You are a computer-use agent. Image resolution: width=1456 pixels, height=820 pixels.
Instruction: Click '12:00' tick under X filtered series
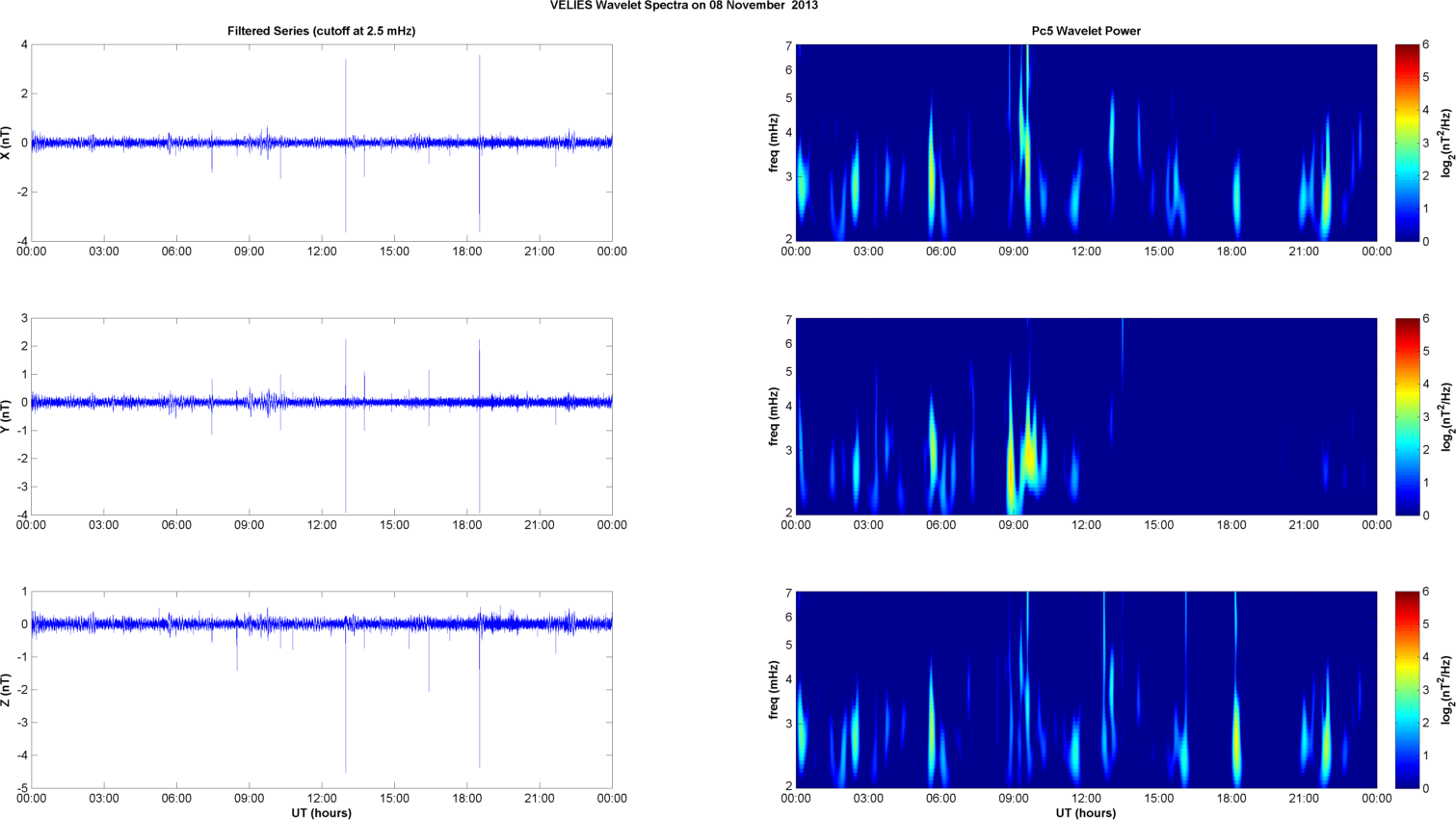[322, 251]
